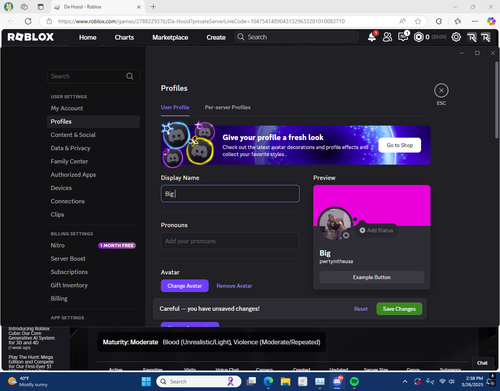500x391 pixels.
Task: Open Edge settings and more menu
Action: [475, 21]
